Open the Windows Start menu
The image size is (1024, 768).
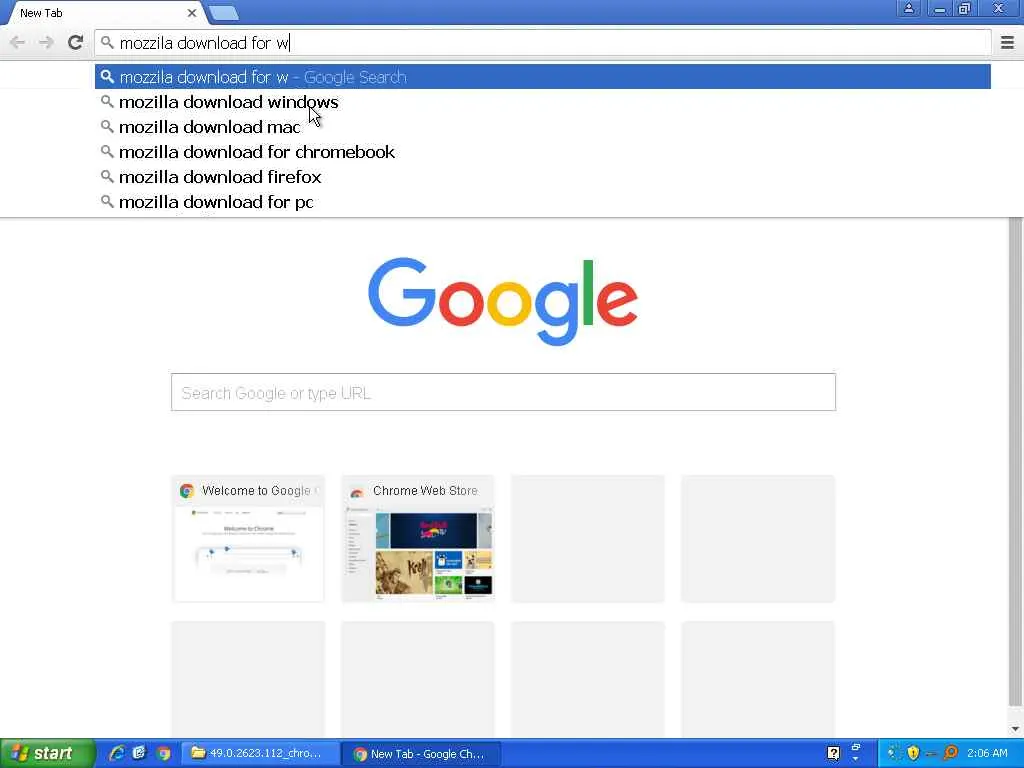47,753
